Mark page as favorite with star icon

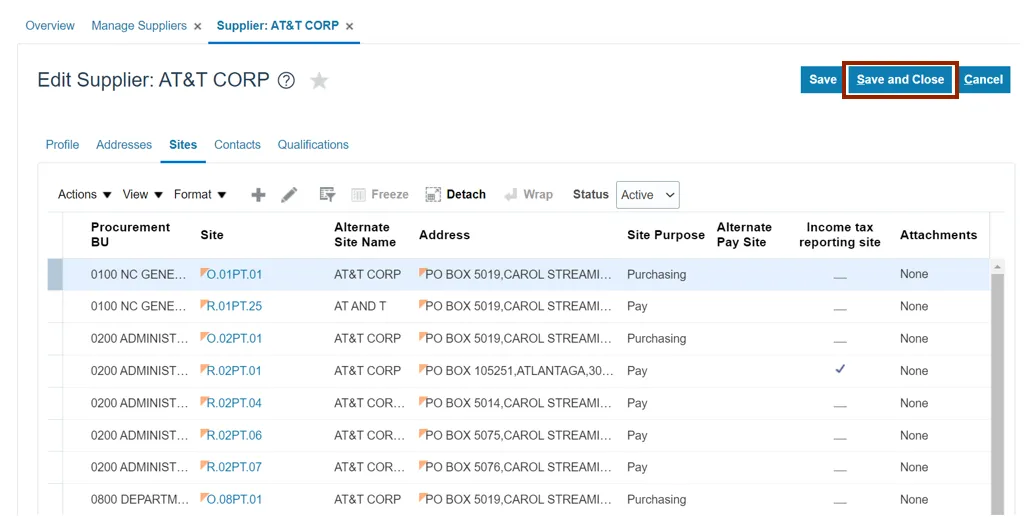[319, 81]
